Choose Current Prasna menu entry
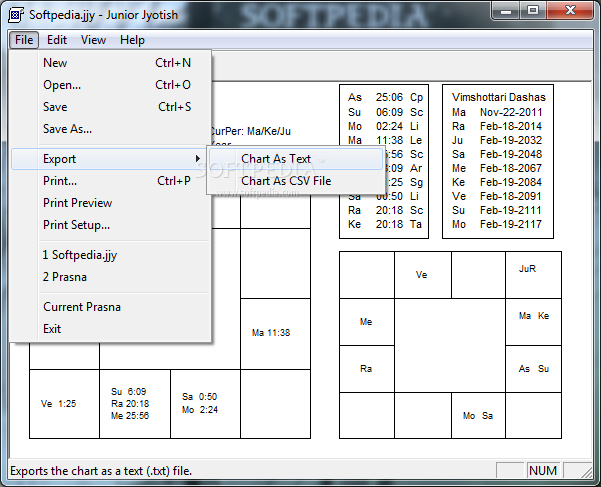 click(x=110, y=307)
